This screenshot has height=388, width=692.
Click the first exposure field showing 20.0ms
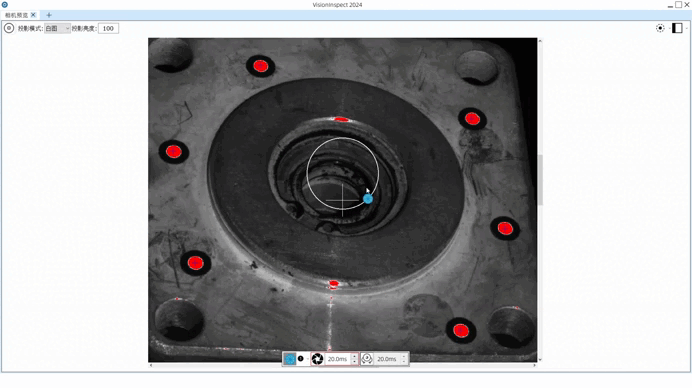pyautogui.click(x=338, y=359)
